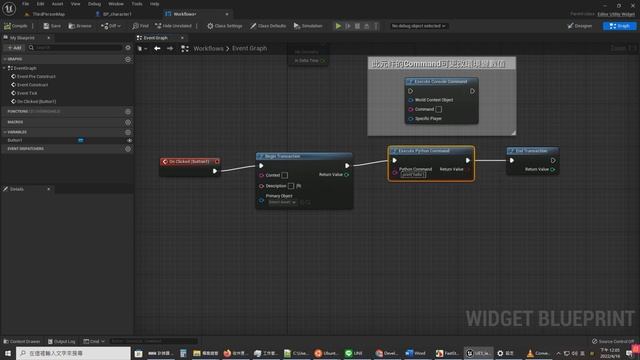The image size is (640, 360).
Task: Click the My Blueprint search field
Action: point(76,48)
